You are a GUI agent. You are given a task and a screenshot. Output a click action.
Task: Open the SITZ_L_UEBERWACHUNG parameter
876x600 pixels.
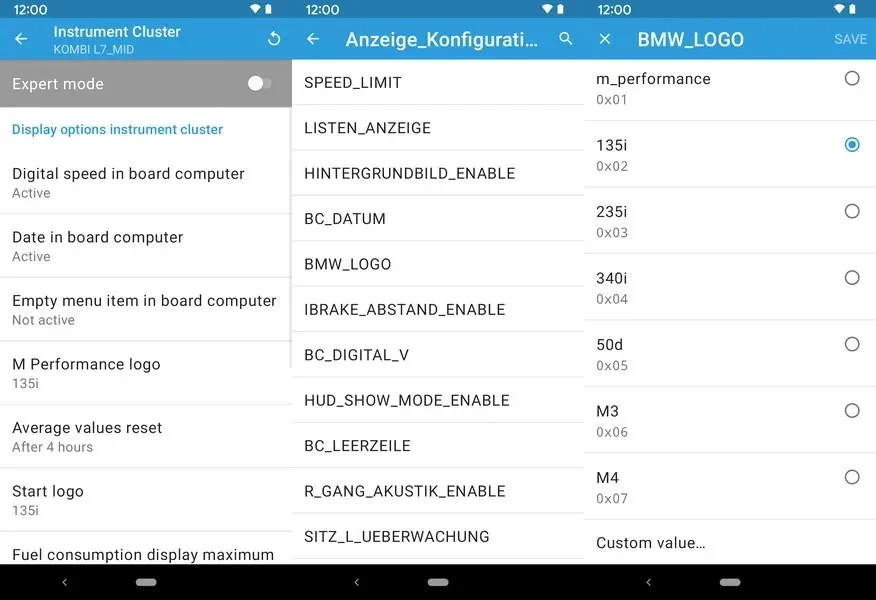pyautogui.click(x=437, y=536)
